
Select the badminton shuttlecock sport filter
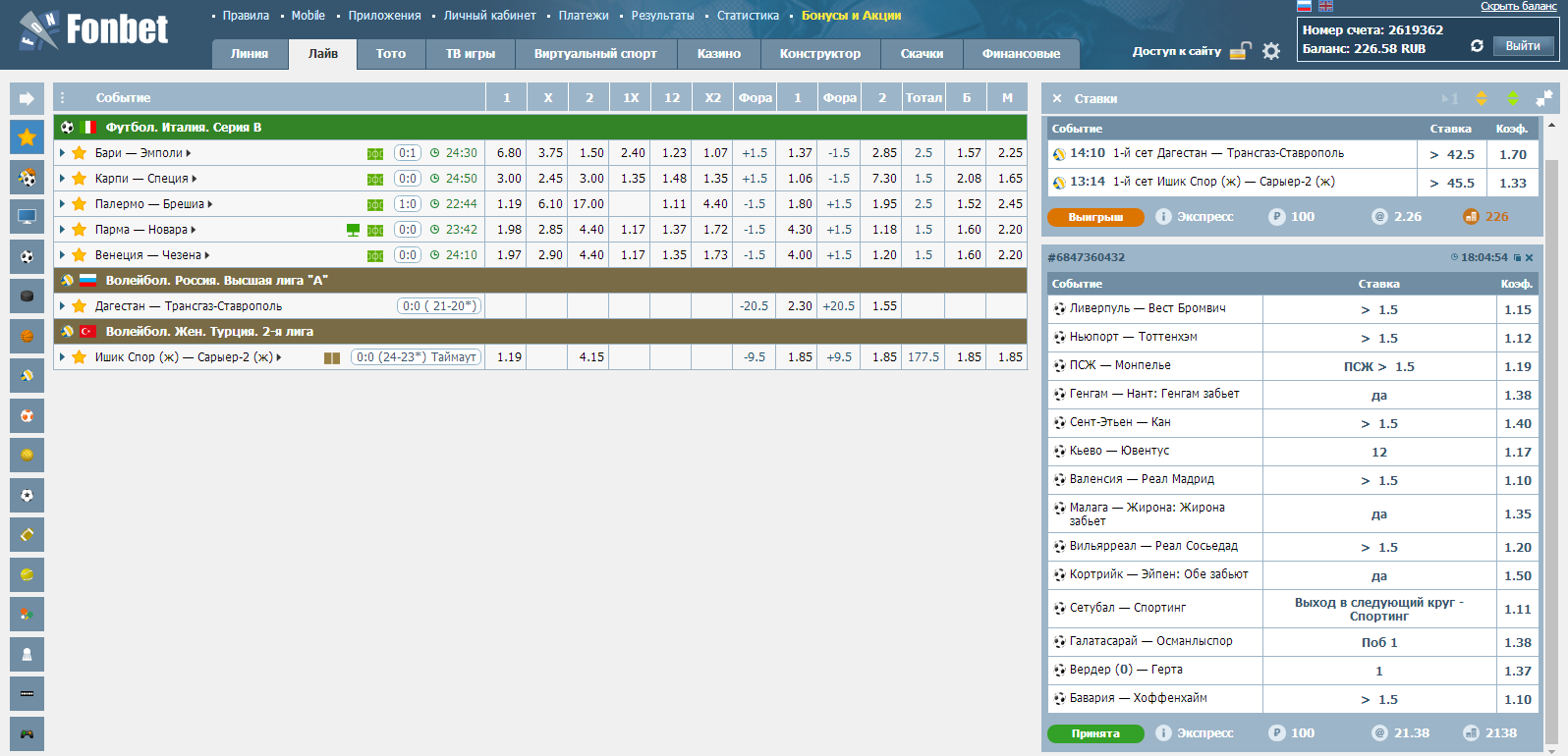point(27,654)
